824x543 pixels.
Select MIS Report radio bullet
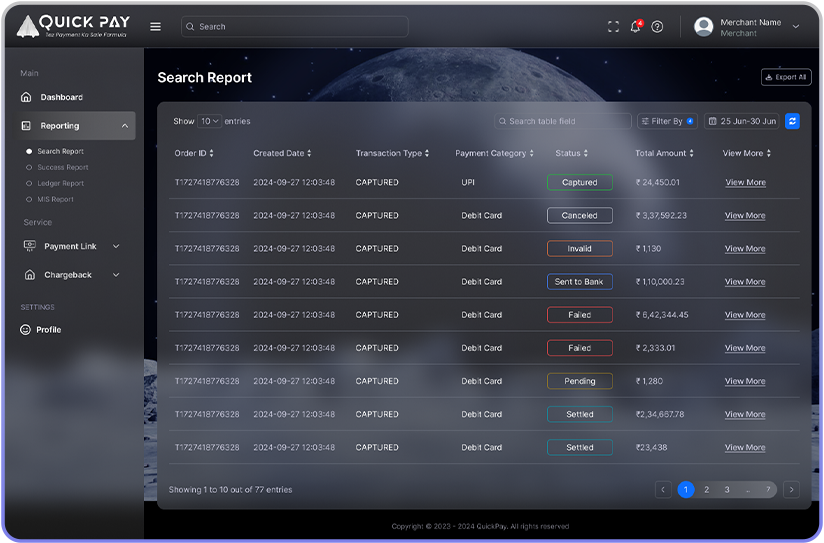29,200
